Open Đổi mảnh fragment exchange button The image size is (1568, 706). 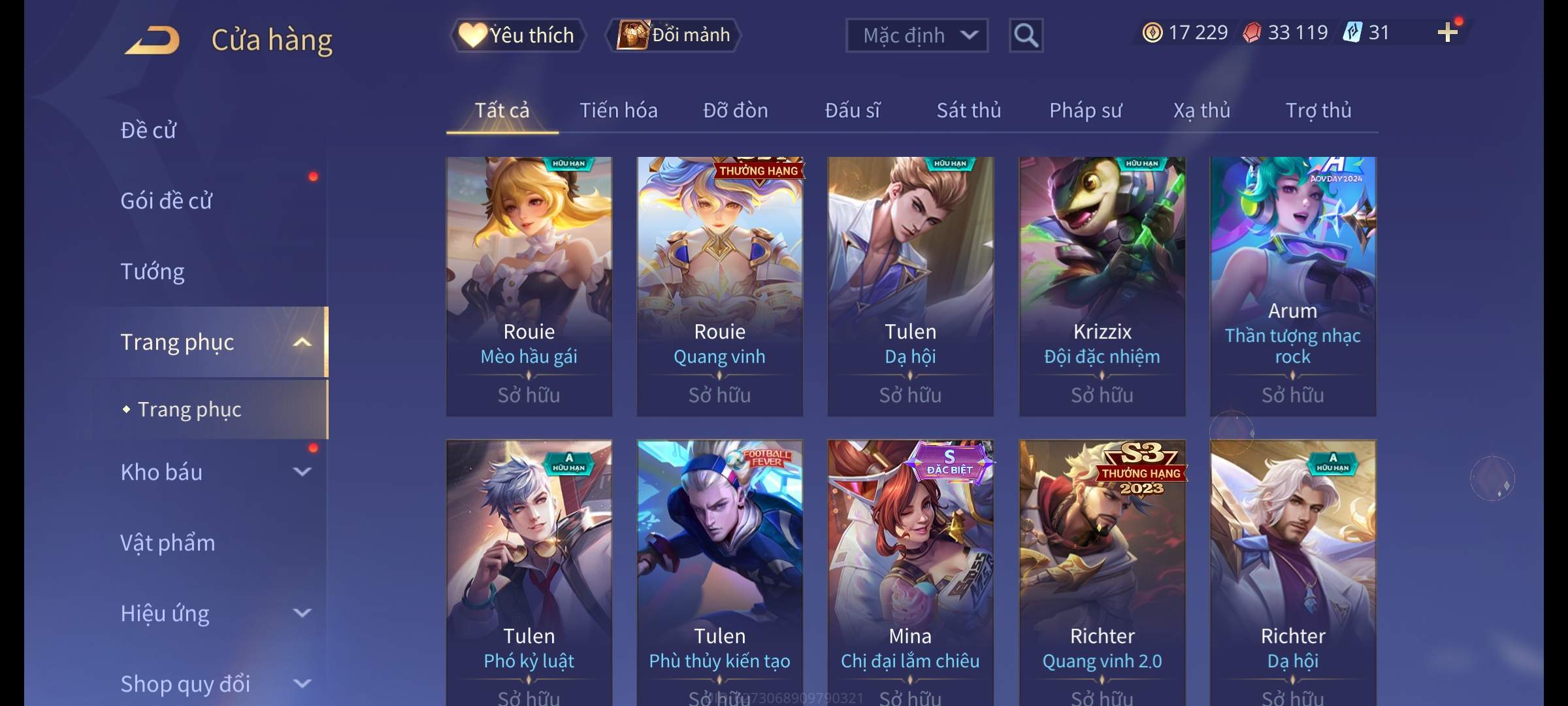674,35
